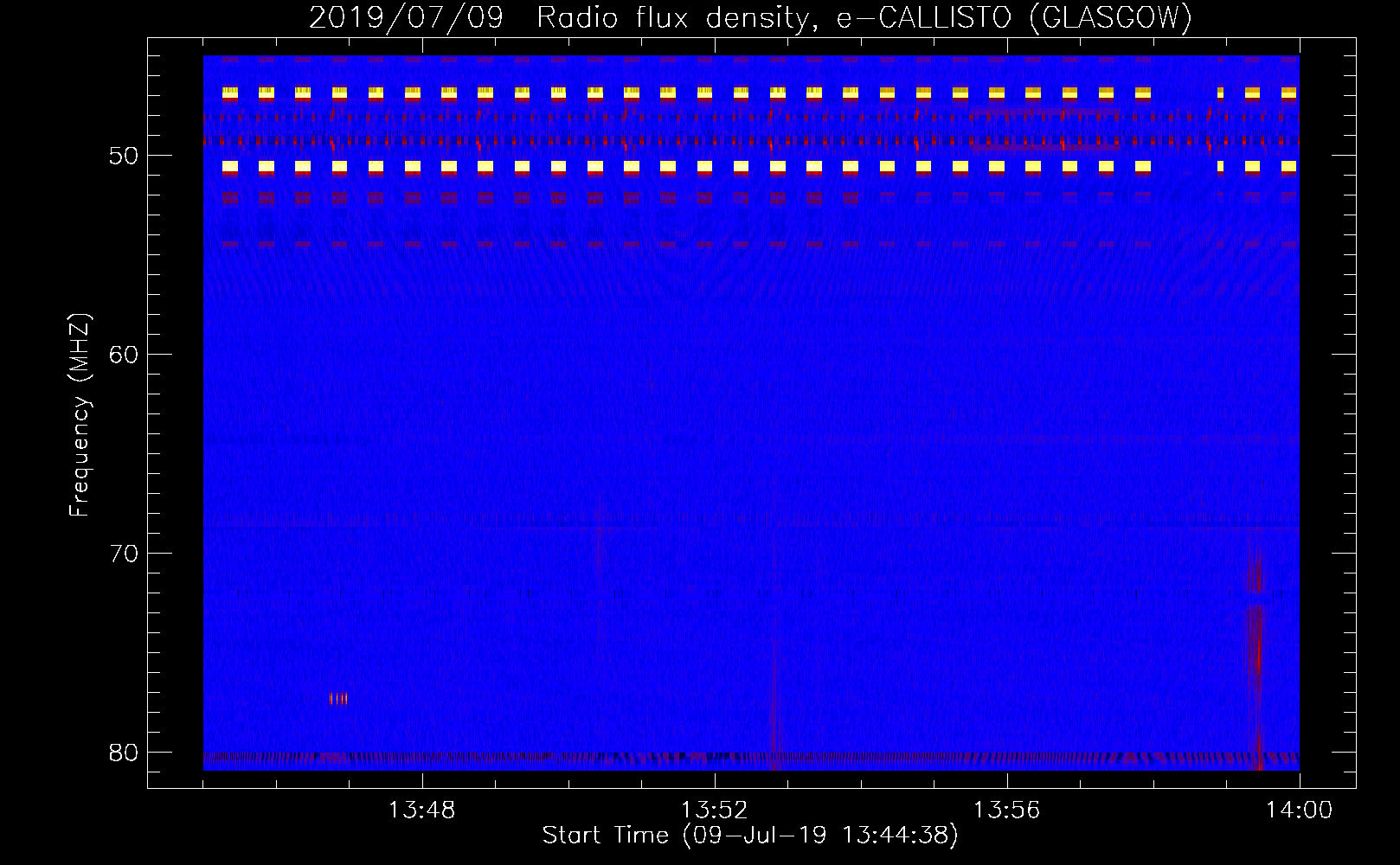Image resolution: width=1400 pixels, height=865 pixels.
Task: Click the 13:52 time tick label
Action: pyautogui.click(x=714, y=811)
